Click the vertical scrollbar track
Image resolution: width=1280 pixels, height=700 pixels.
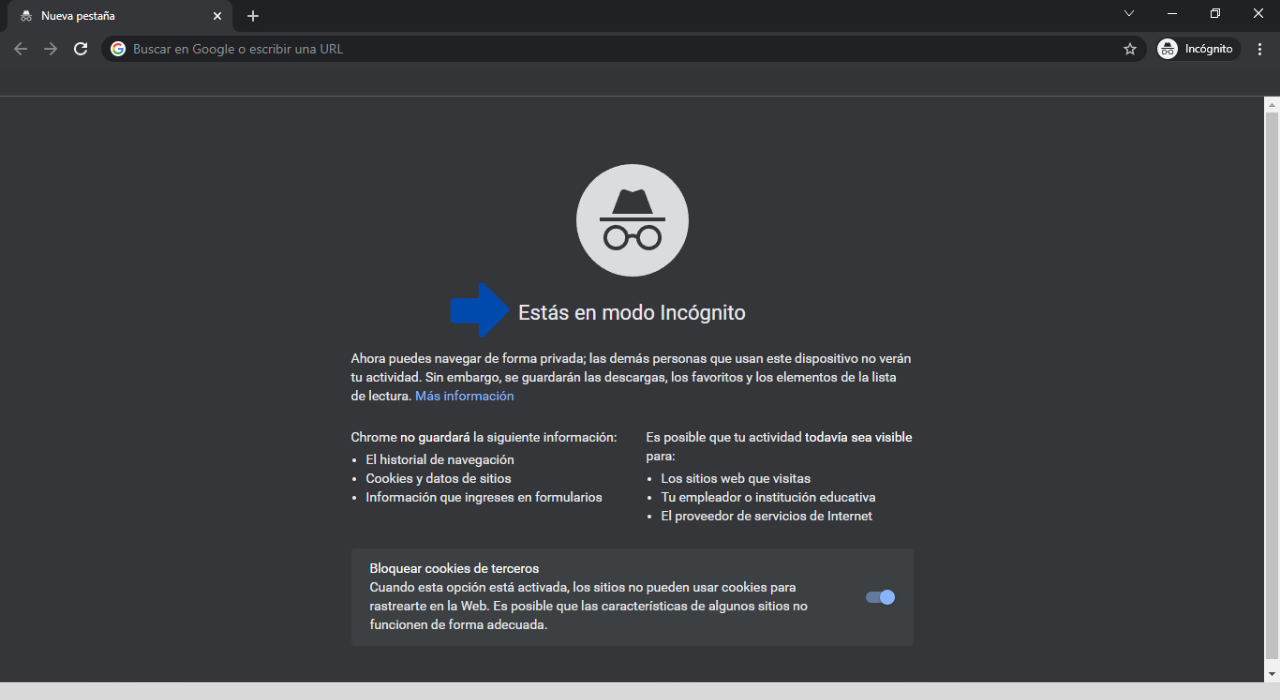click(1272, 389)
